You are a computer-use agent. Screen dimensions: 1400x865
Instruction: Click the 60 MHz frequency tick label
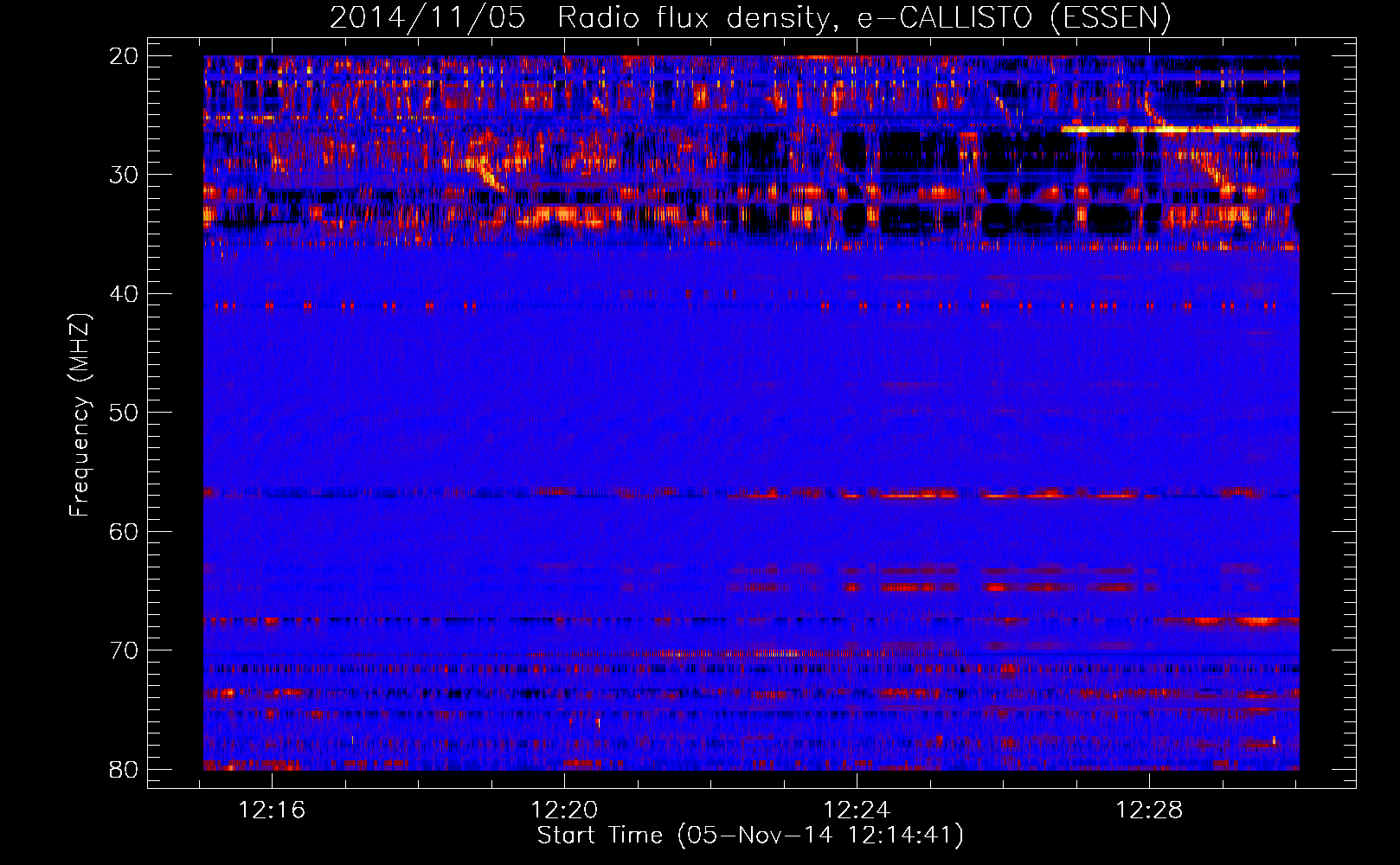coord(124,531)
